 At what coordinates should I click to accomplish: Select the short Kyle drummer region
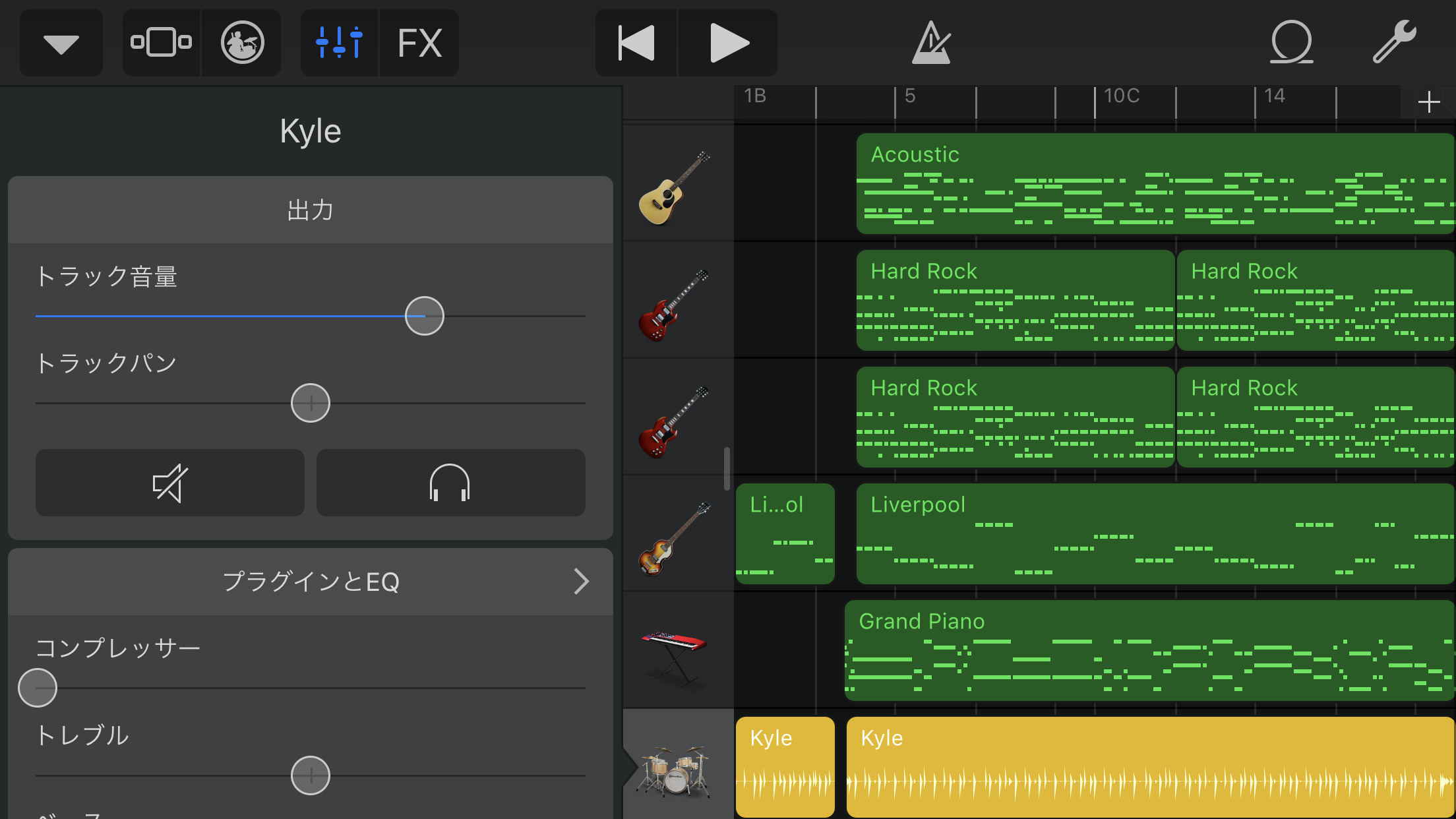click(785, 768)
